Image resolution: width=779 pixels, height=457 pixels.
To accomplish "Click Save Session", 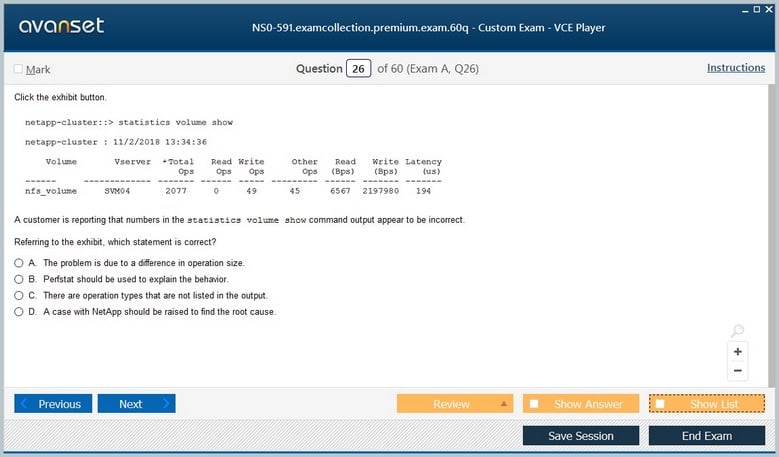I will tap(580, 436).
